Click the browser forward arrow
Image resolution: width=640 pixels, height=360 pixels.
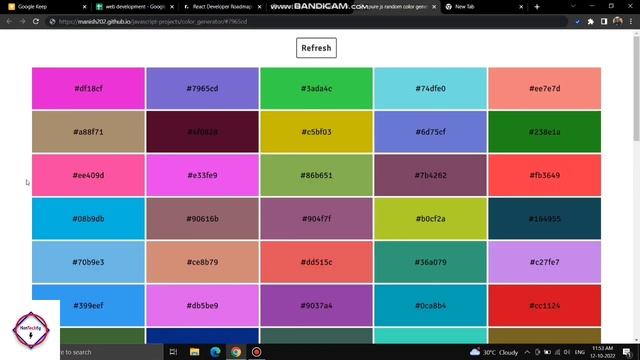[x=22, y=21]
